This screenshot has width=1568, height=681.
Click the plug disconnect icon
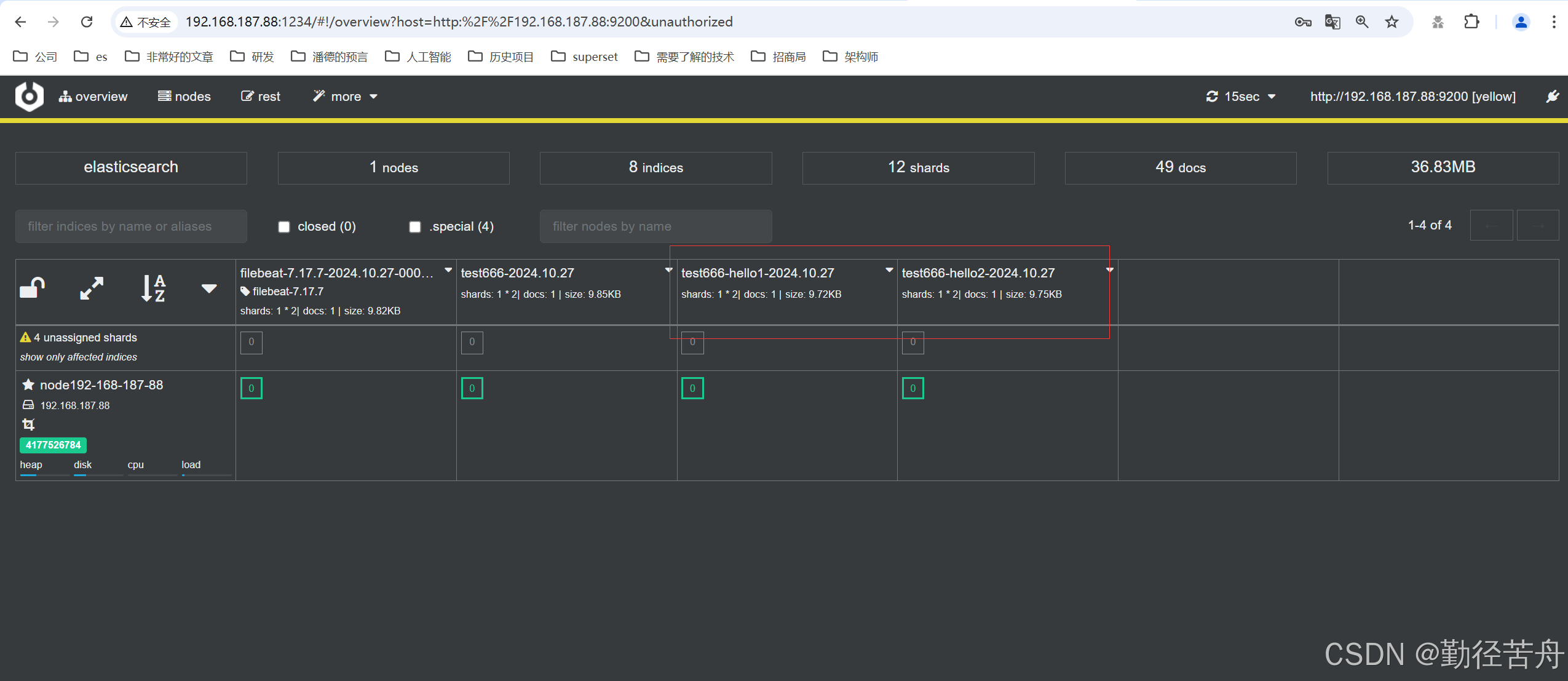point(1553,97)
